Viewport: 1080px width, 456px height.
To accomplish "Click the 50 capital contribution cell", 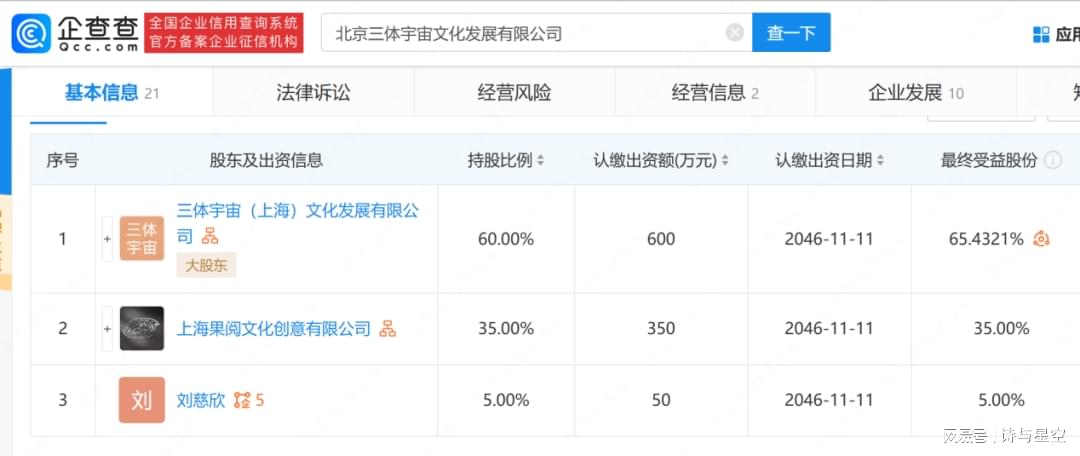I will pyautogui.click(x=661, y=400).
